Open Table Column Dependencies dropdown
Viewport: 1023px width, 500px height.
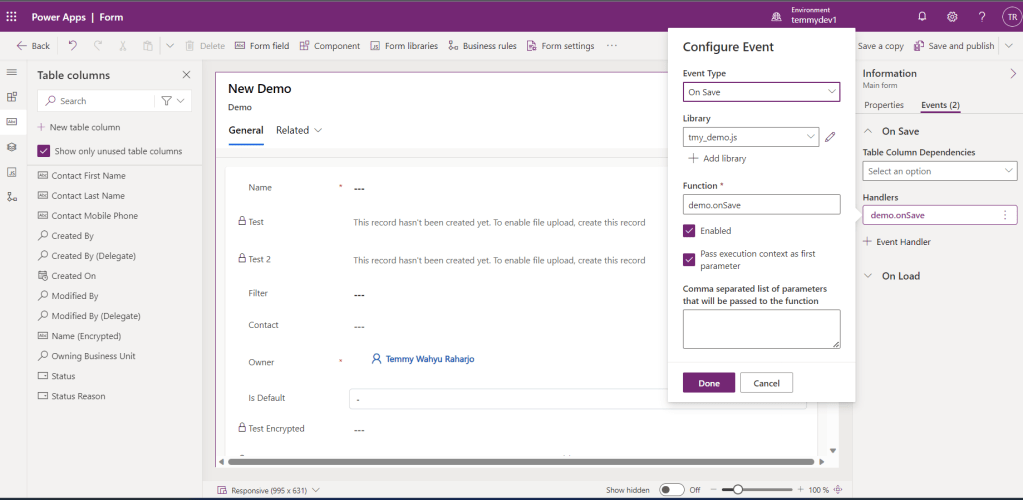(x=939, y=171)
